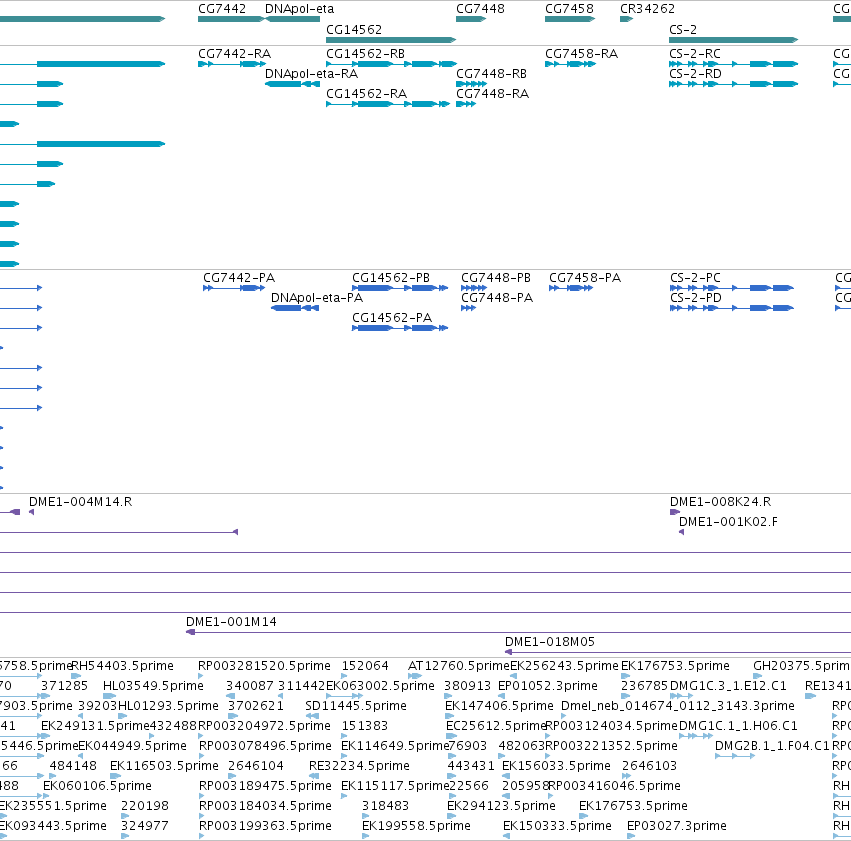Select EST EK063002.5prime
Image resolution: width=851 pixels, height=841 pixels.
380,686
